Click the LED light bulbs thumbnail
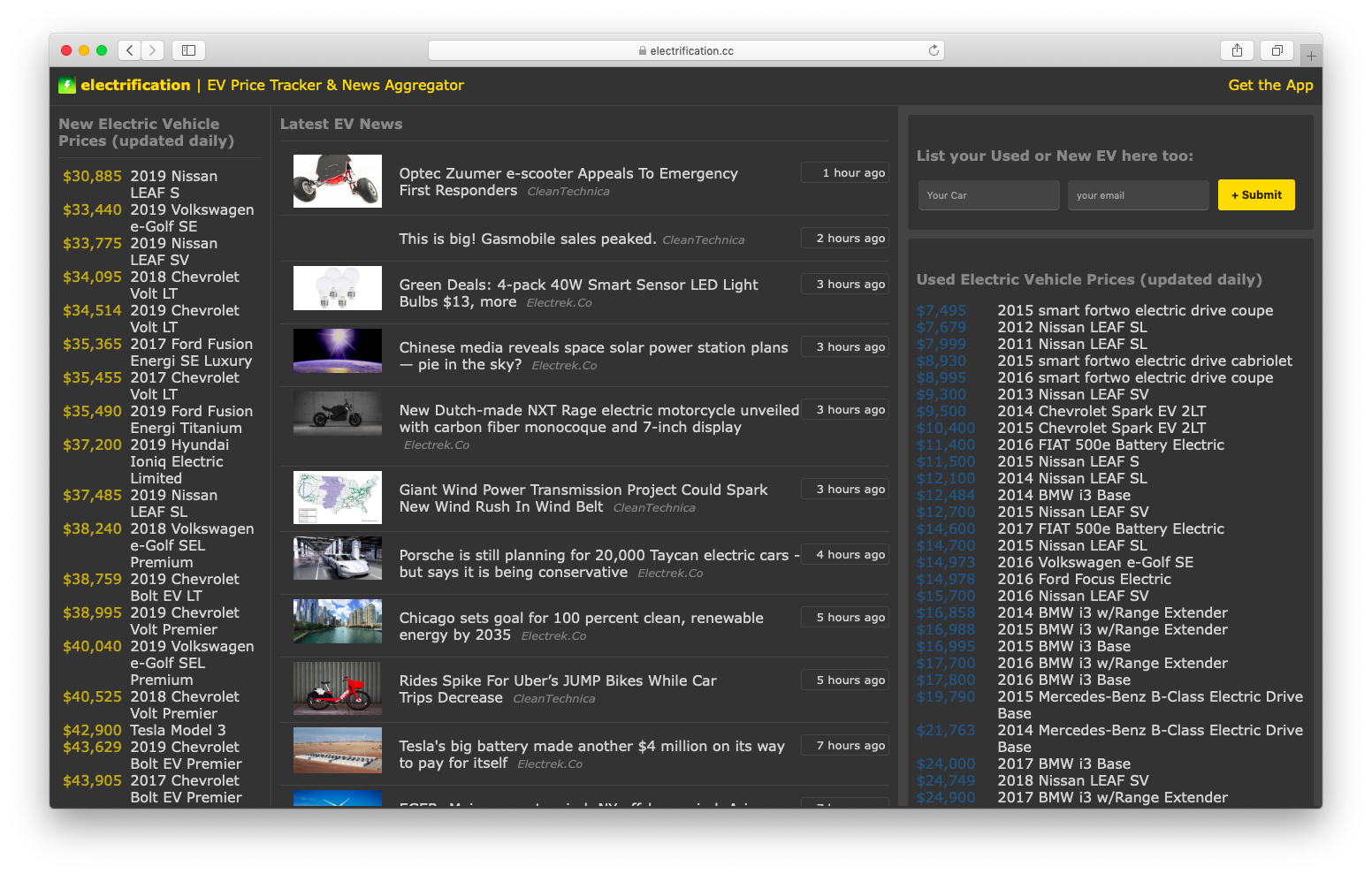1372x874 pixels. click(338, 288)
